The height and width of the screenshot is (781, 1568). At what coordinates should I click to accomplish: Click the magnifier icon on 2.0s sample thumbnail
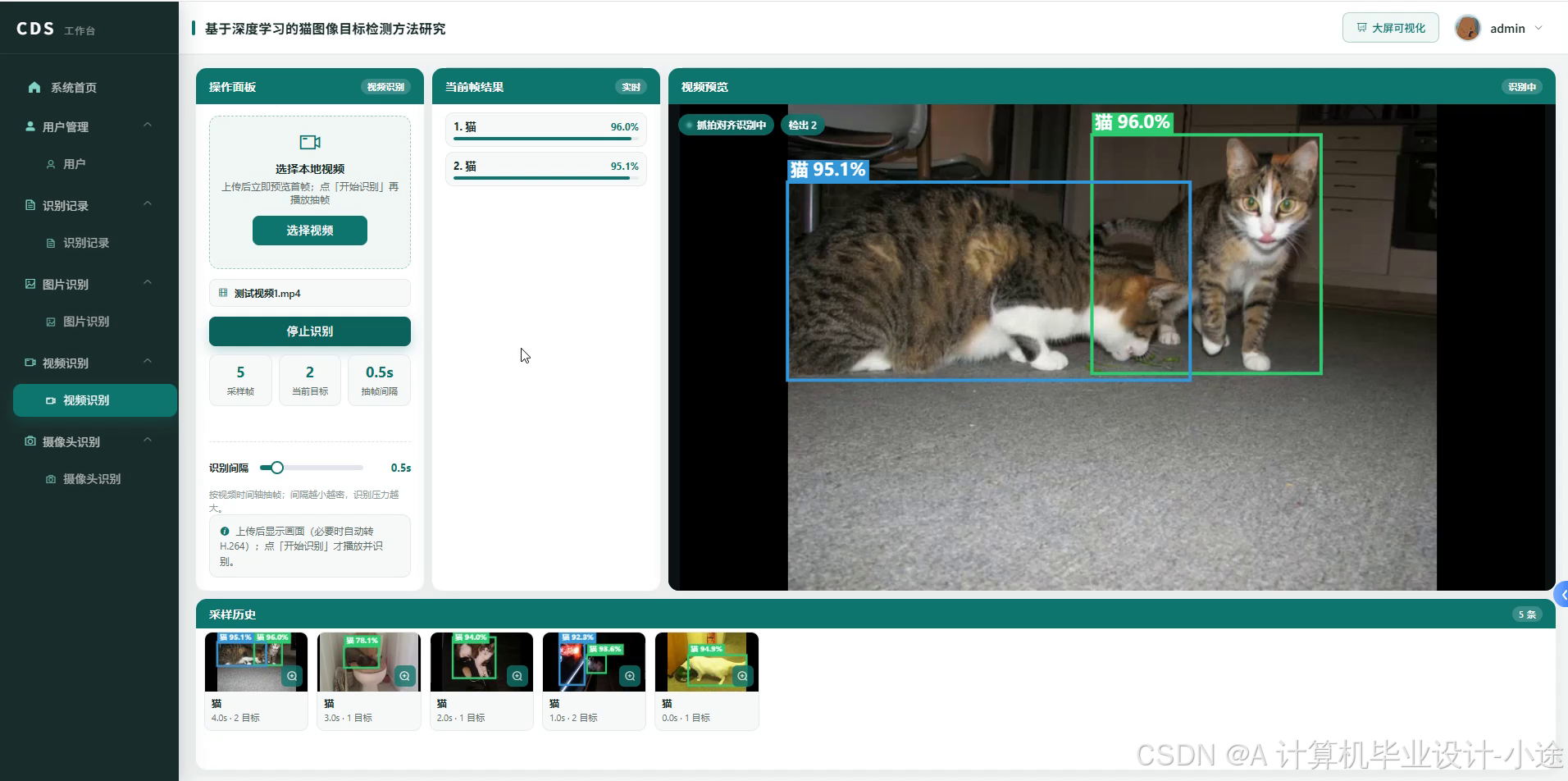click(x=517, y=676)
